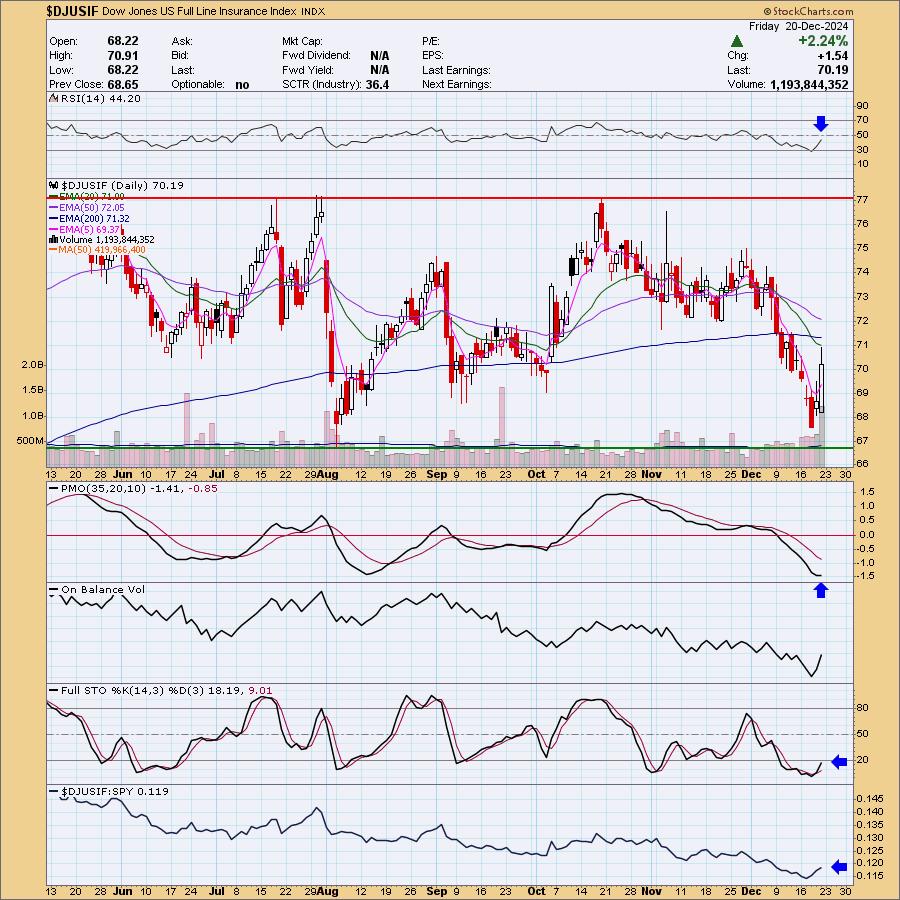This screenshot has height=900, width=900.
Task: Click the red resistance line at 77
Action: tap(448, 198)
